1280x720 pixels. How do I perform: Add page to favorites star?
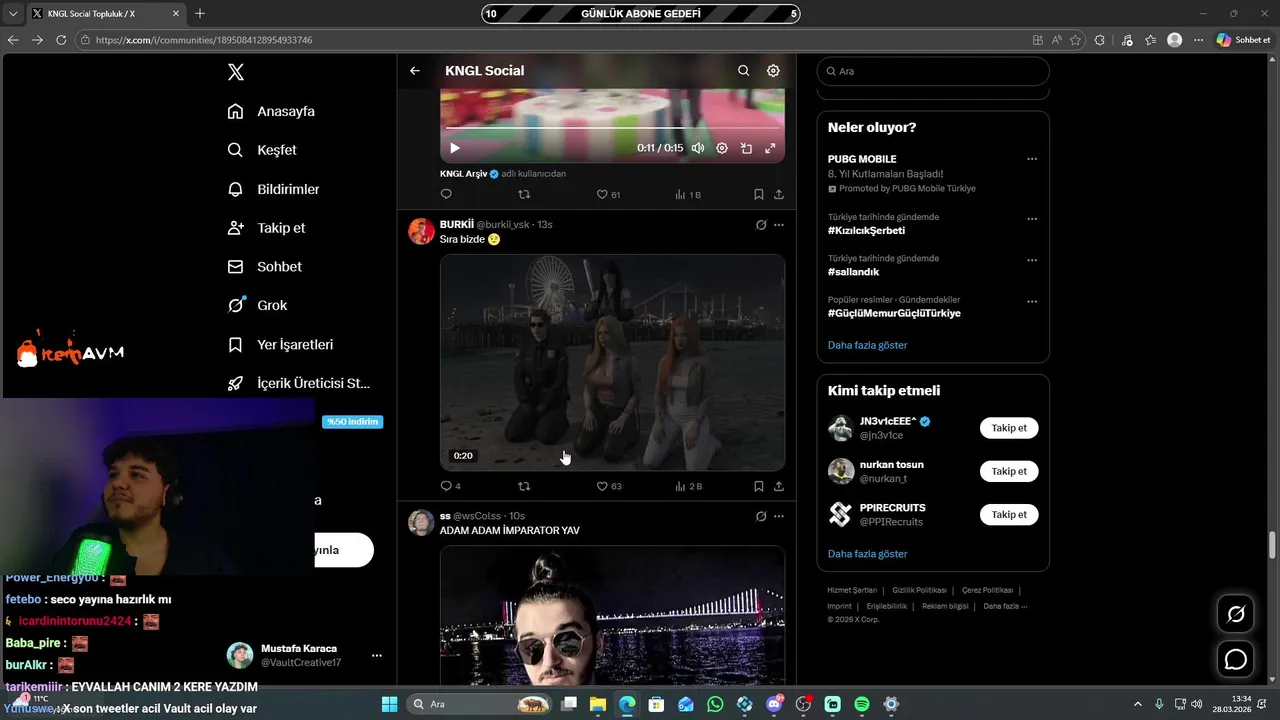1075,40
